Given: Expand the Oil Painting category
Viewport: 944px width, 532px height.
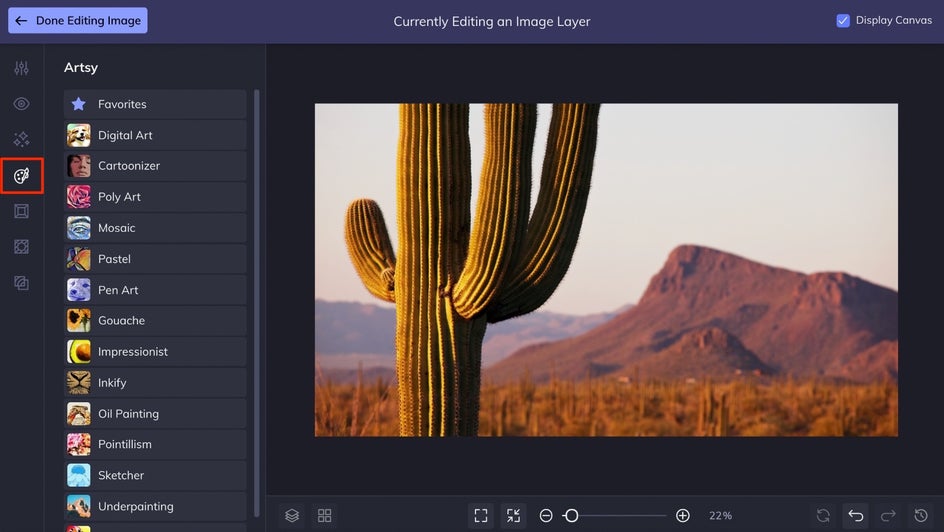Looking at the screenshot, I should [x=155, y=414].
